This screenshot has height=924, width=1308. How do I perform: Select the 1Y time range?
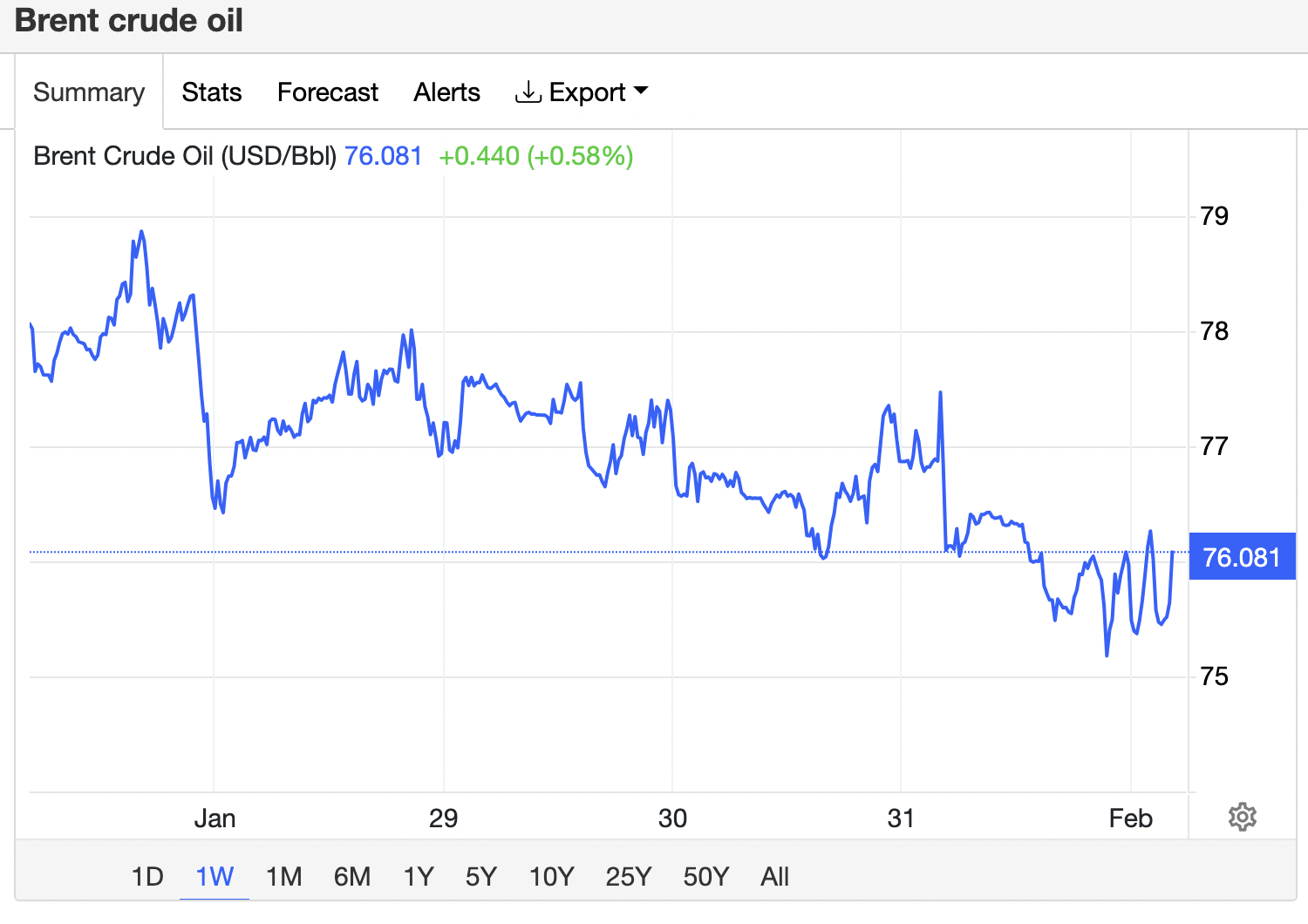(419, 876)
